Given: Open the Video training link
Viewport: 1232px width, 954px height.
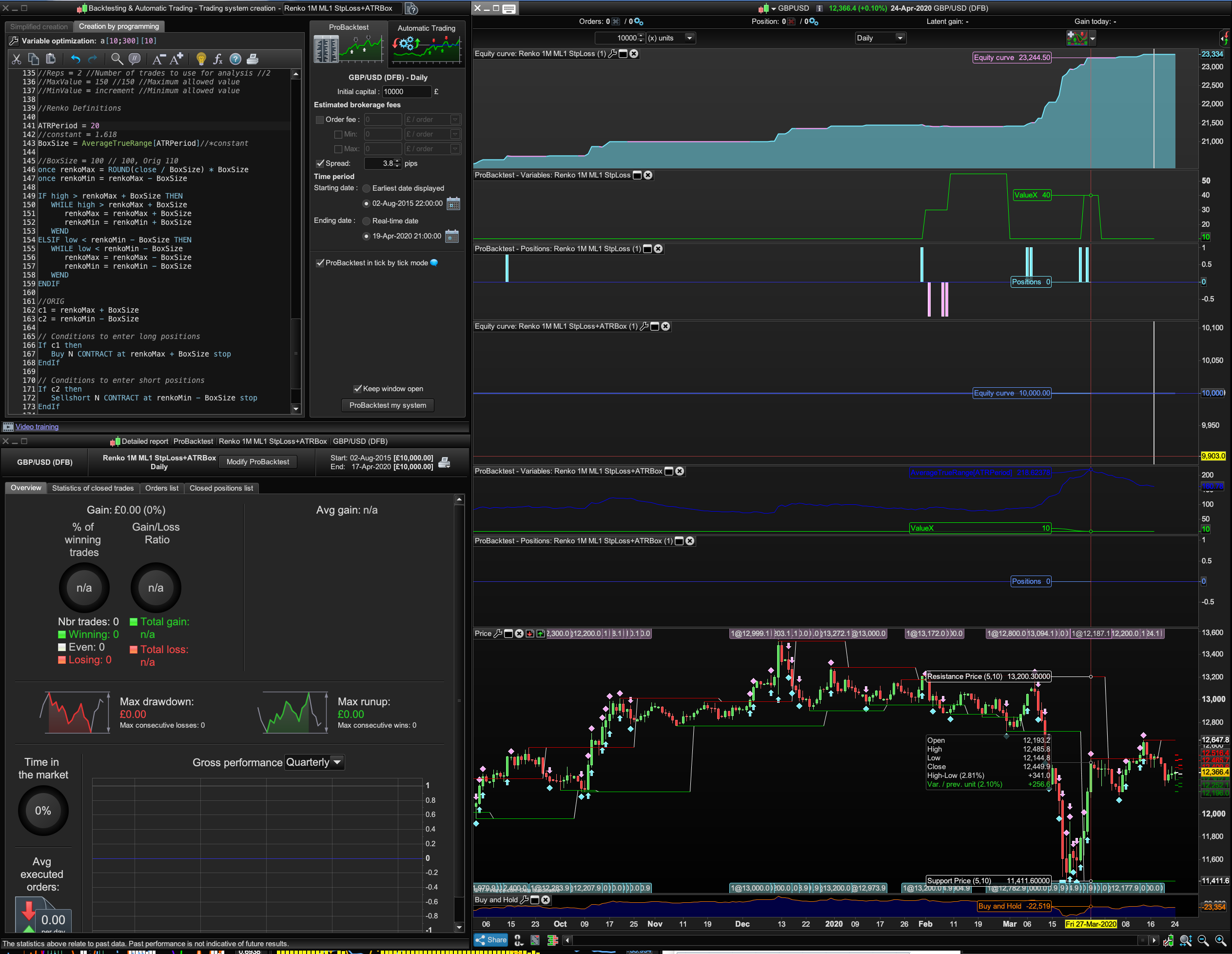Looking at the screenshot, I should coord(37,426).
